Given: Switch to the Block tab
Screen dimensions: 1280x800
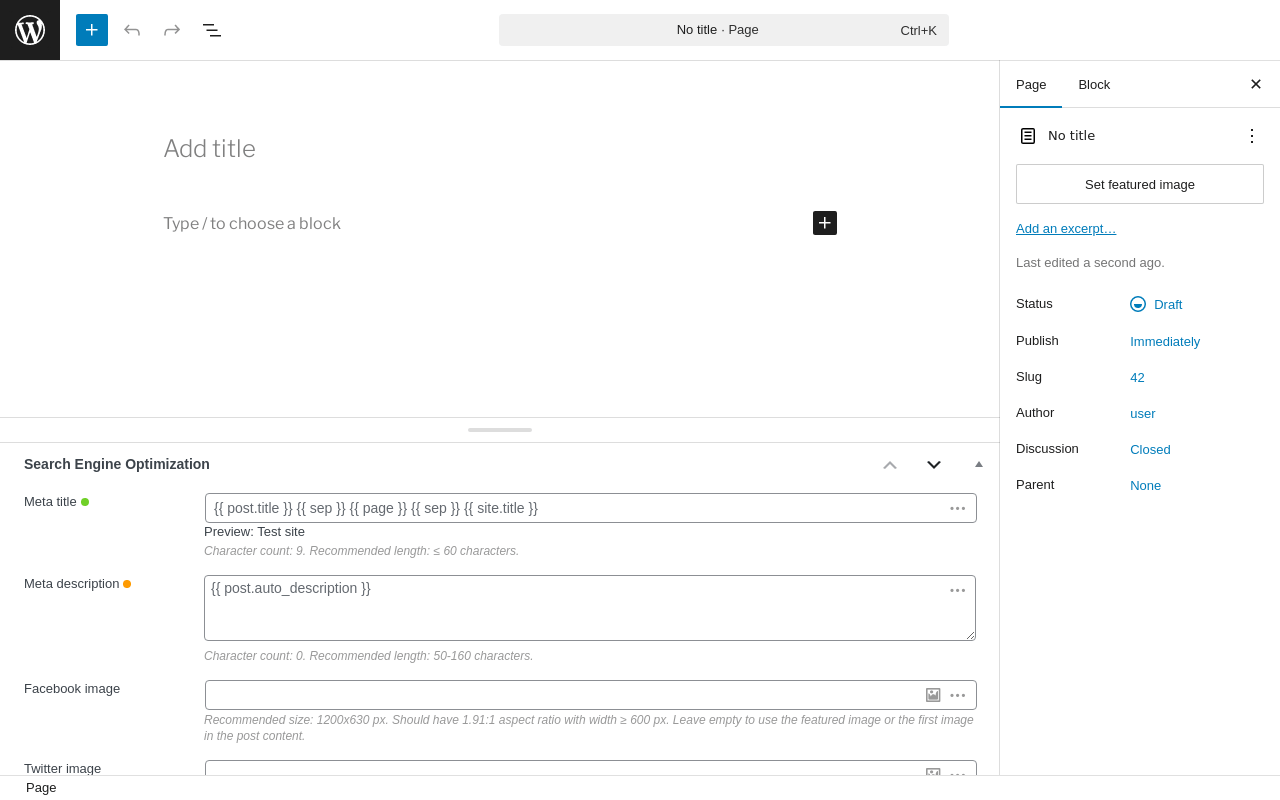Looking at the screenshot, I should pyautogui.click(x=1094, y=85).
